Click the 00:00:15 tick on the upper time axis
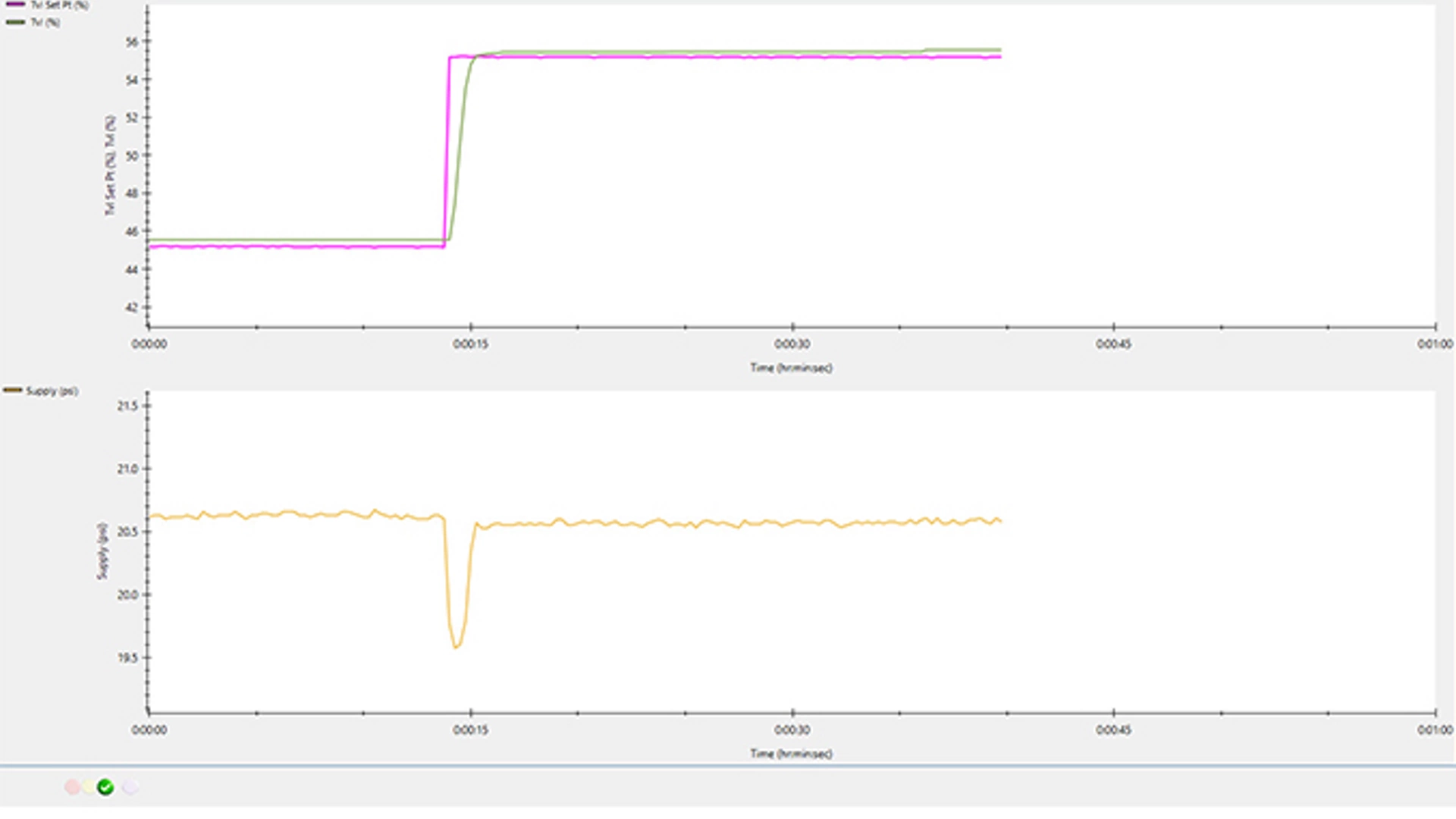1456x819 pixels. (x=470, y=344)
